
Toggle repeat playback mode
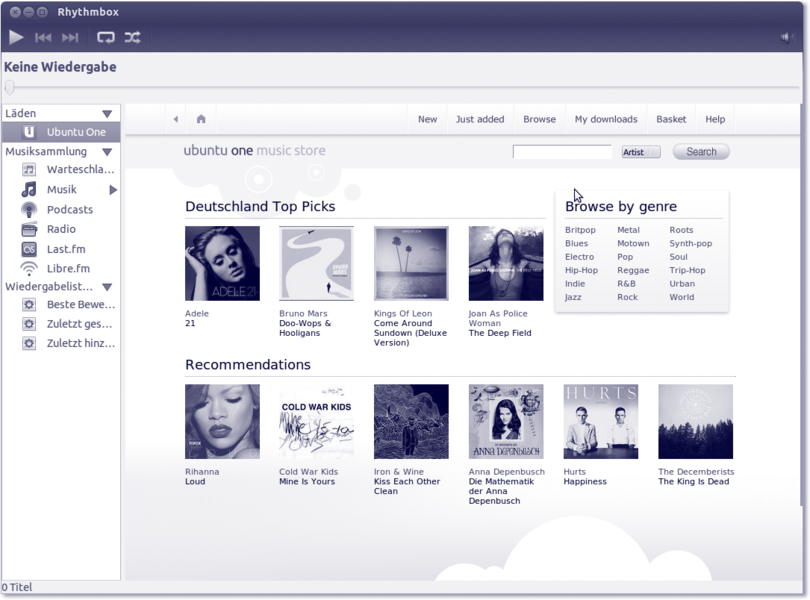pyautogui.click(x=105, y=38)
